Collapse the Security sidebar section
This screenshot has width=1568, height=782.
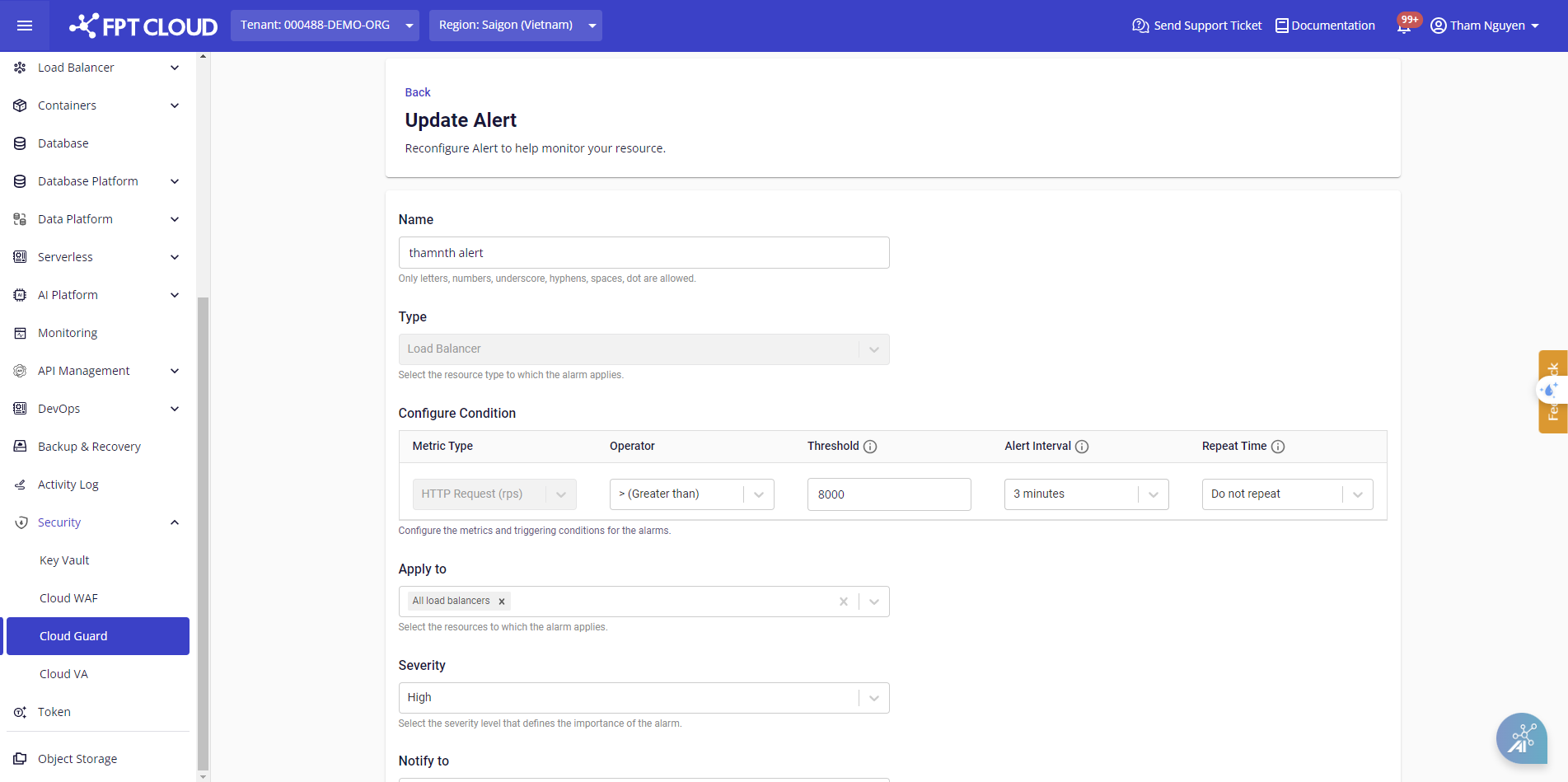[x=175, y=522]
